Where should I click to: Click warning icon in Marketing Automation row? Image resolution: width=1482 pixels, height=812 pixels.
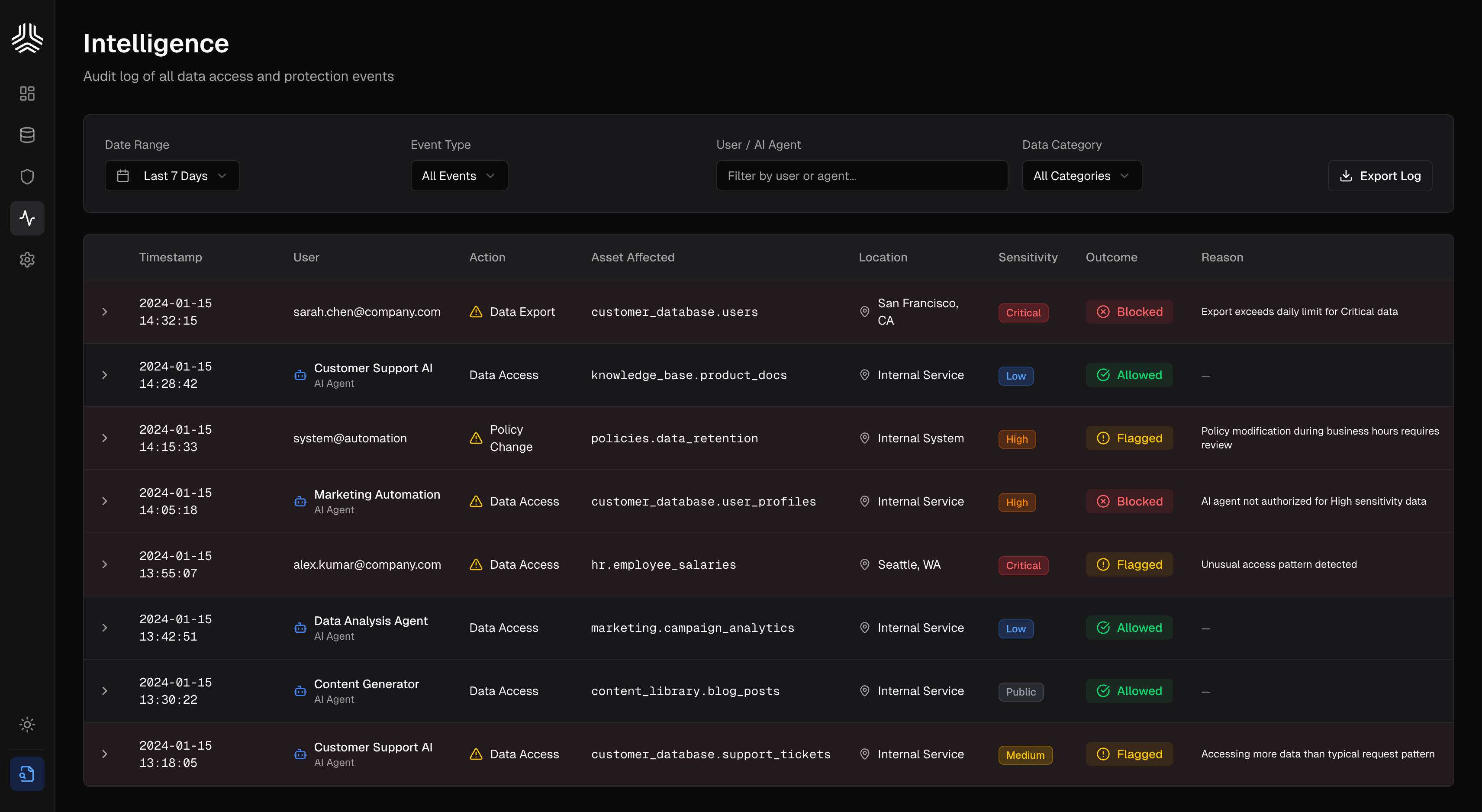476,501
